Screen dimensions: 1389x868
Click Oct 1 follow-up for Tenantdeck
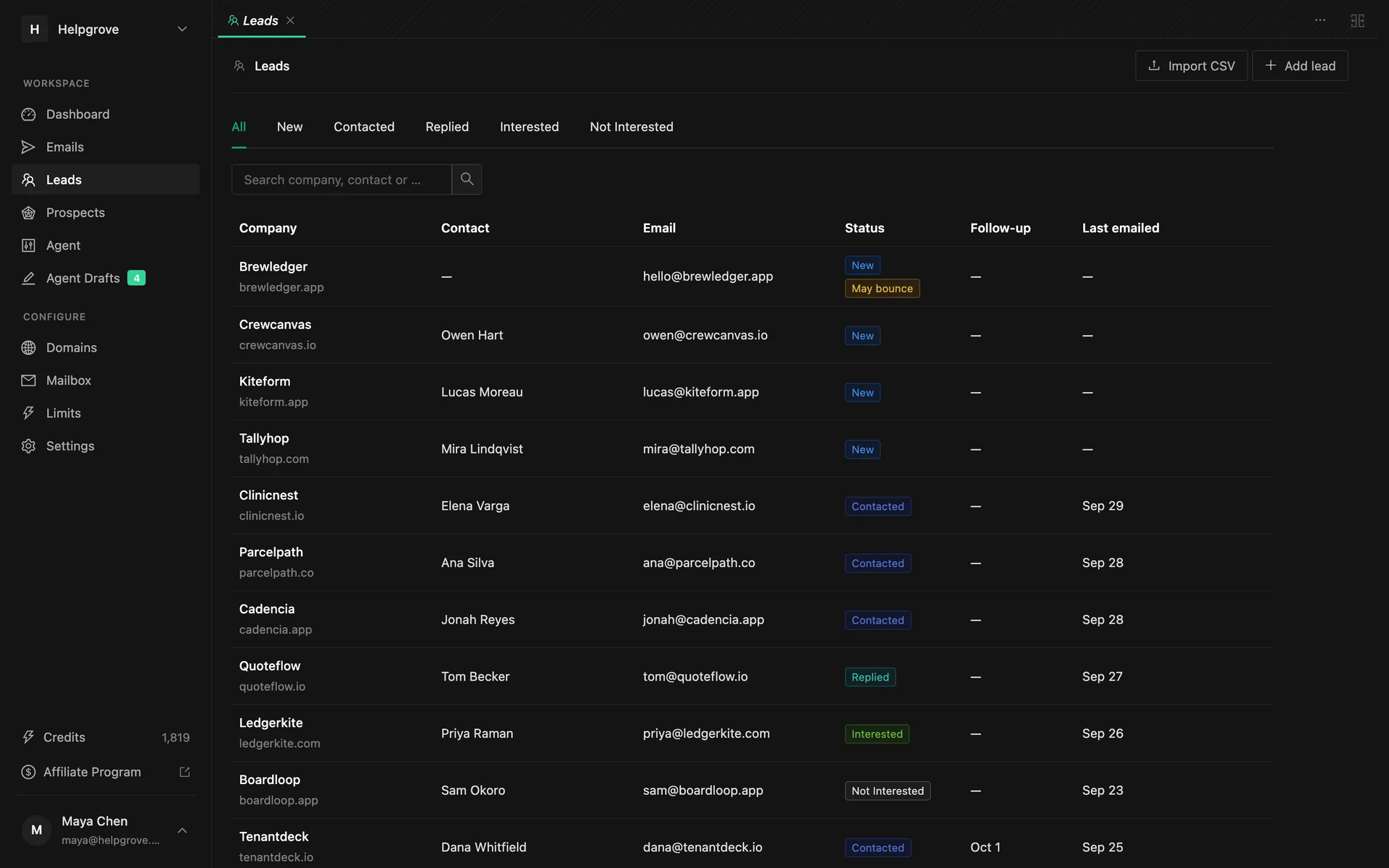click(985, 847)
